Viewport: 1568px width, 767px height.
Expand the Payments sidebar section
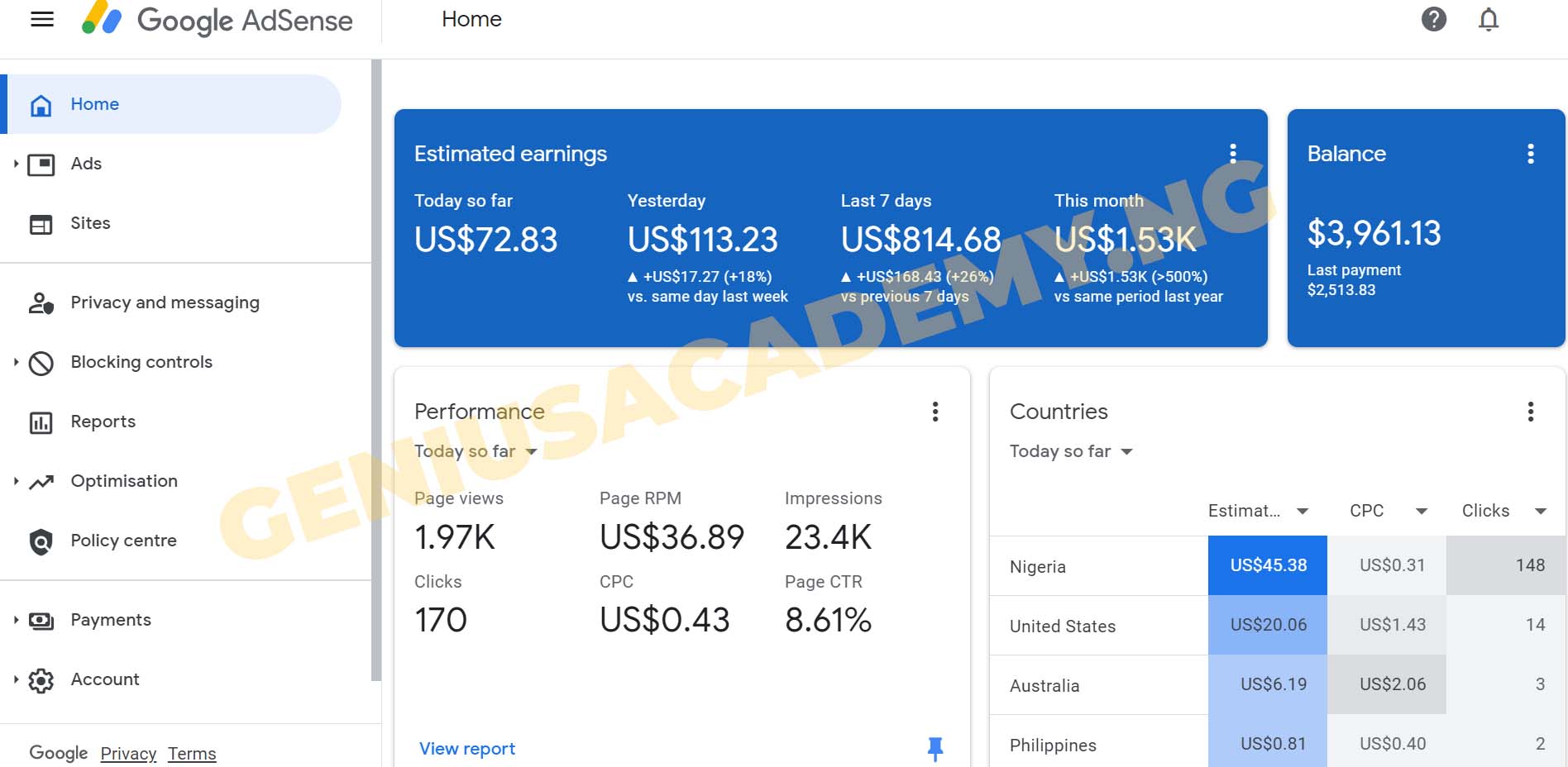coord(16,620)
